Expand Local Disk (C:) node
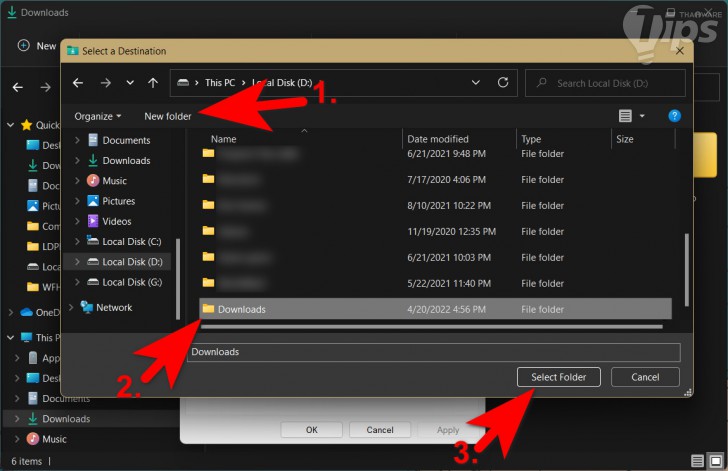The width and height of the screenshot is (728, 471). click(78, 242)
